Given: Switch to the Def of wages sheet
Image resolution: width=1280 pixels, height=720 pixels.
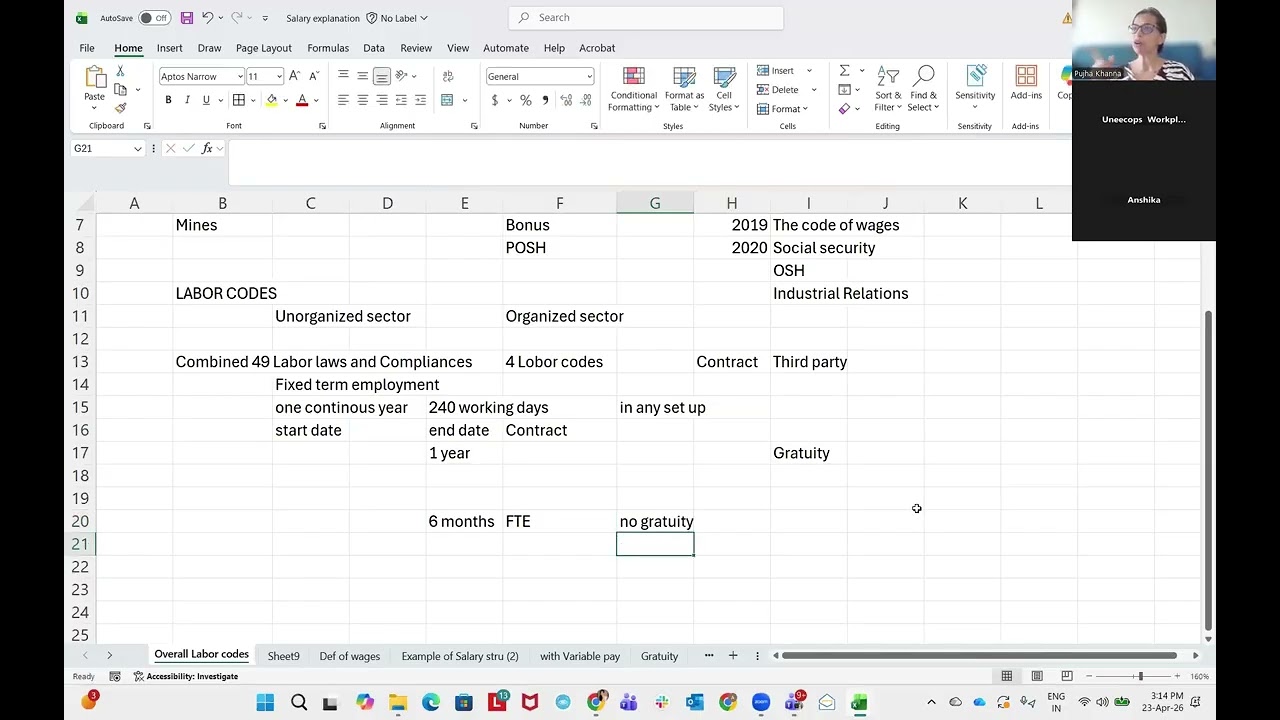Looking at the screenshot, I should (350, 656).
